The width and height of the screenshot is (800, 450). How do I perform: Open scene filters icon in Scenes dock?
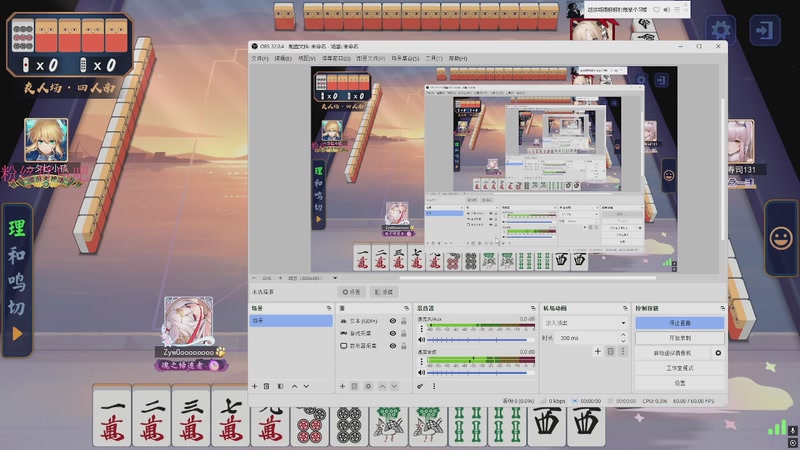(280, 386)
